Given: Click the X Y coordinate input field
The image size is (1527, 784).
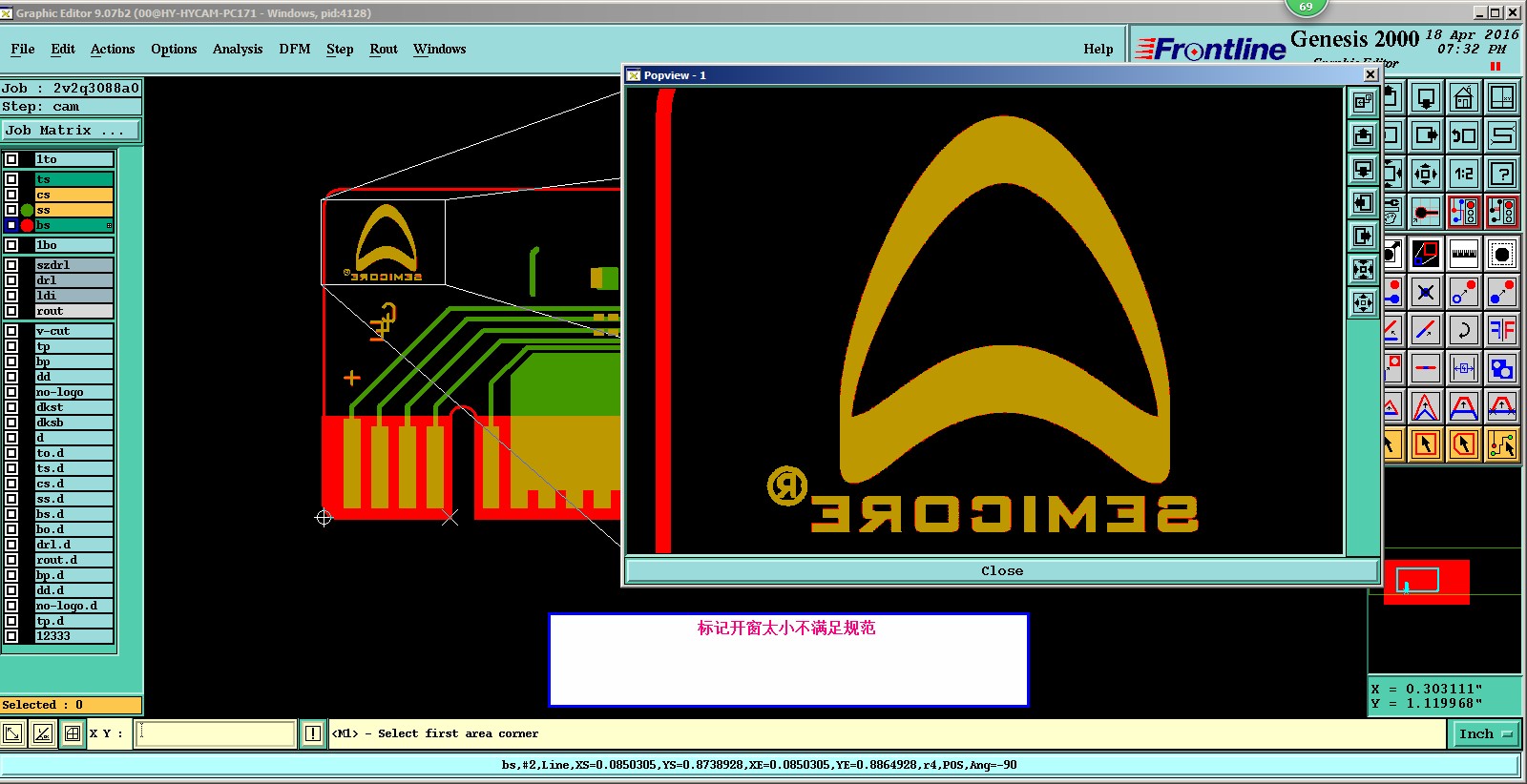Looking at the screenshot, I should [x=216, y=733].
